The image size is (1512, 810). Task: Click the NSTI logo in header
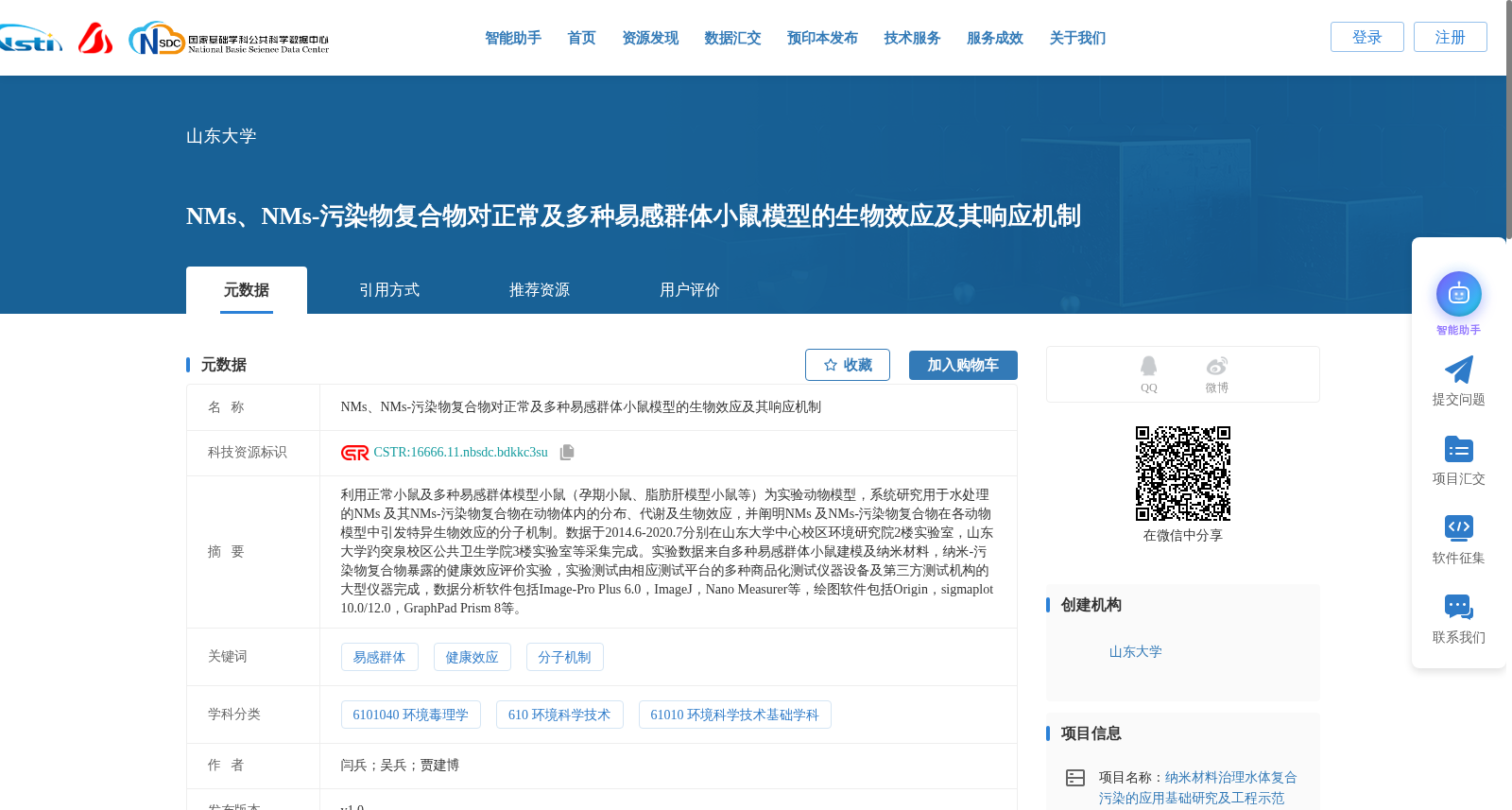30,39
